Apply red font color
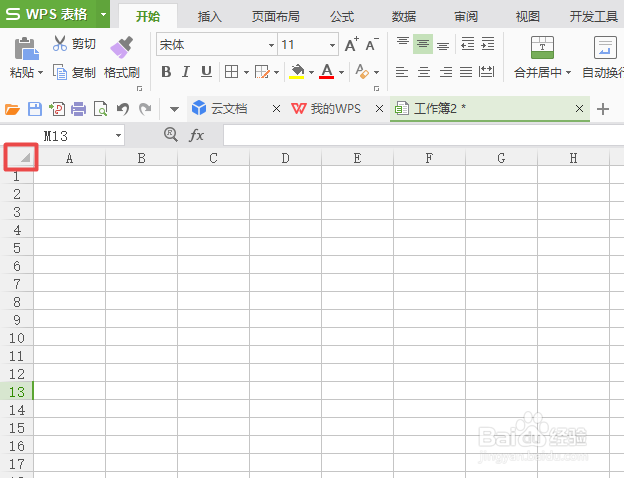Viewport: 624px width, 478px height. (x=326, y=72)
